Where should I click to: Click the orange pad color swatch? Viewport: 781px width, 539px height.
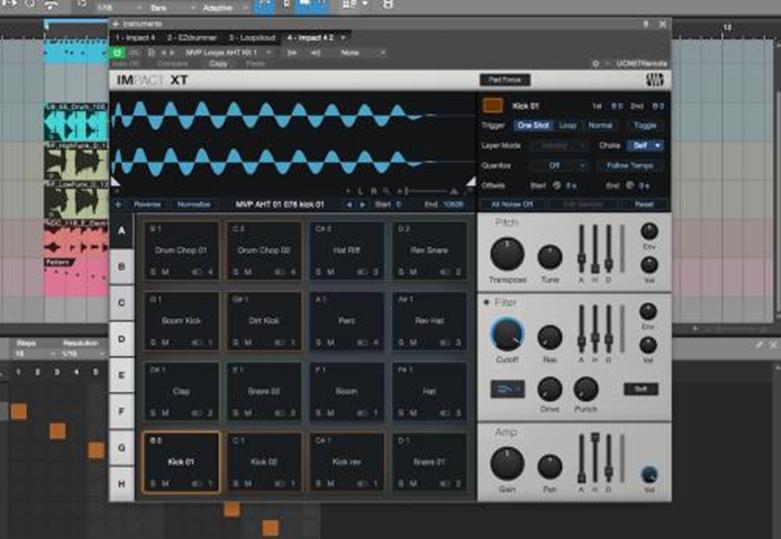pos(492,105)
